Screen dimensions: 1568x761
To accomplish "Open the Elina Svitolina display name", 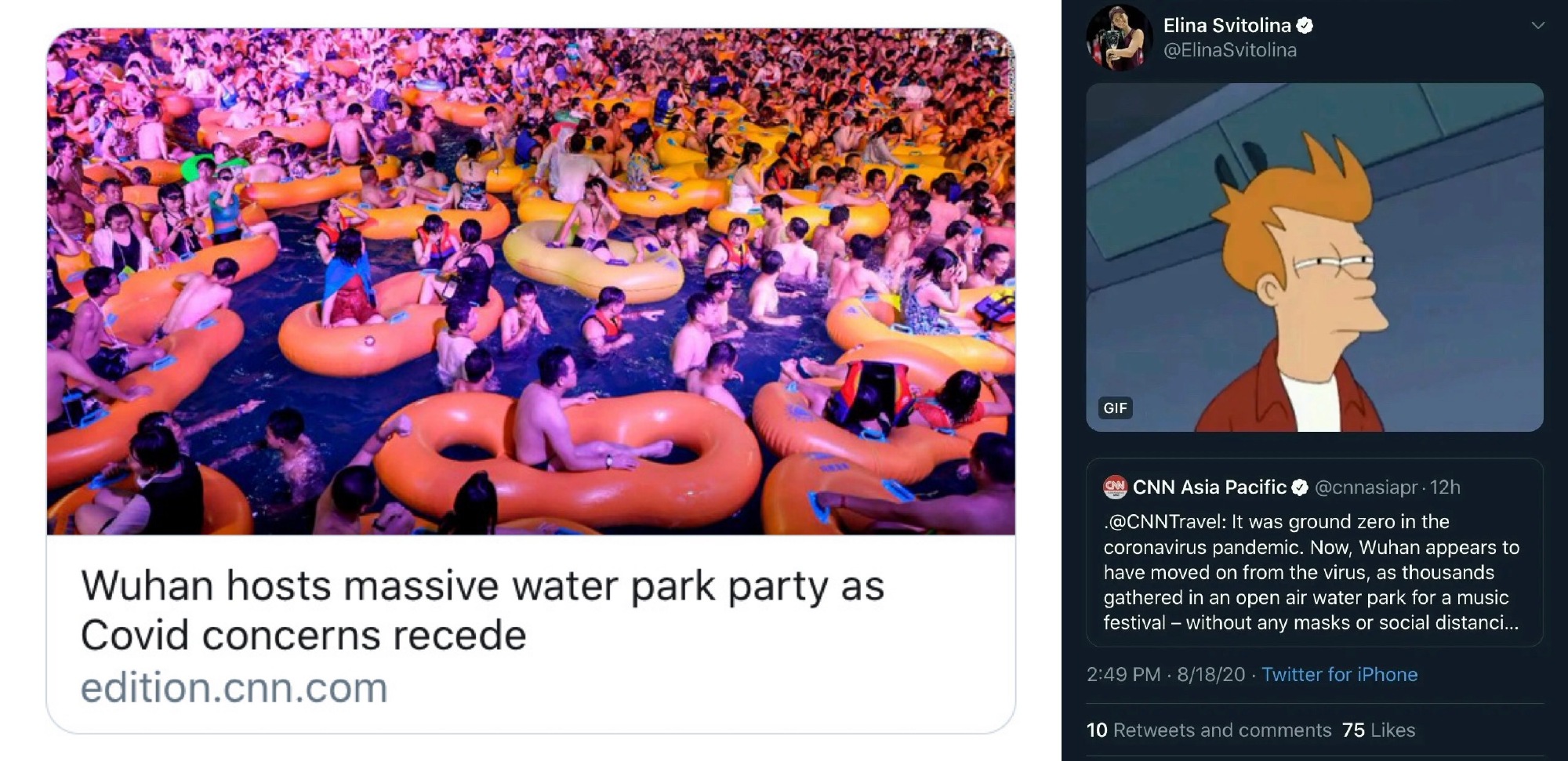I will coord(1226,26).
